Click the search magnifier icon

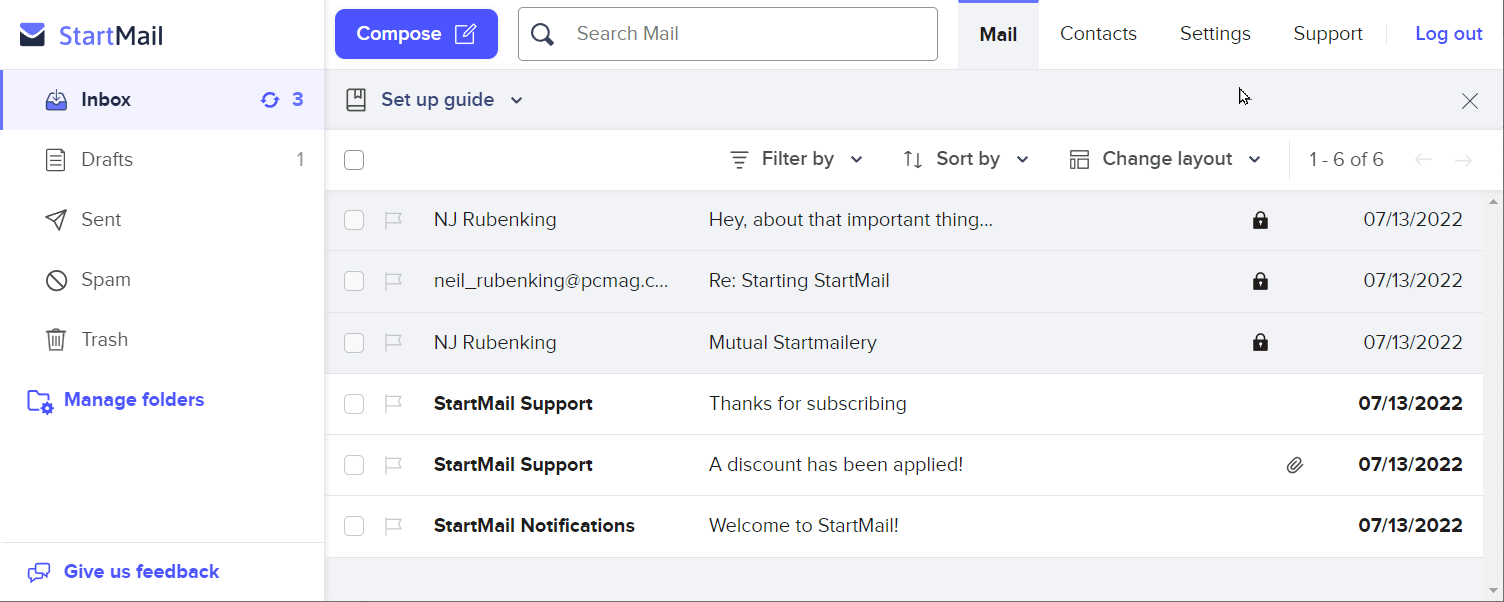(x=542, y=33)
